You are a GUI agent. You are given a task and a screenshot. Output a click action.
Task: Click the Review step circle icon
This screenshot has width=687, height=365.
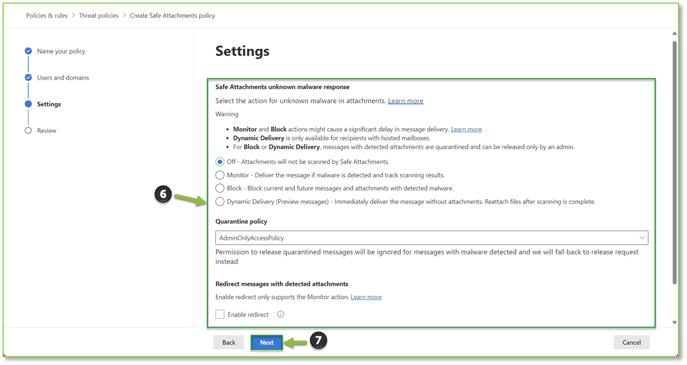point(28,131)
